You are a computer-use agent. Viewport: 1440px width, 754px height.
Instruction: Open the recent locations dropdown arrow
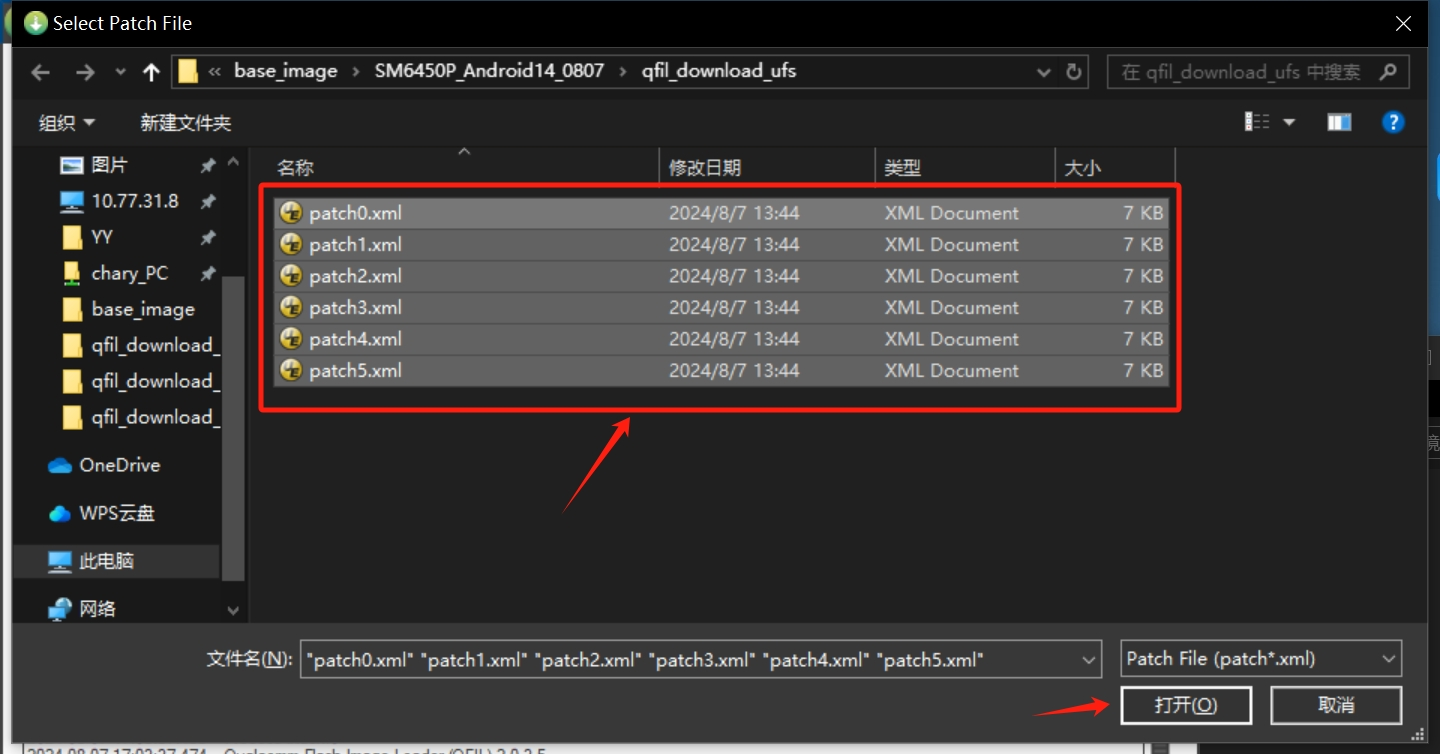pyautogui.click(x=121, y=72)
